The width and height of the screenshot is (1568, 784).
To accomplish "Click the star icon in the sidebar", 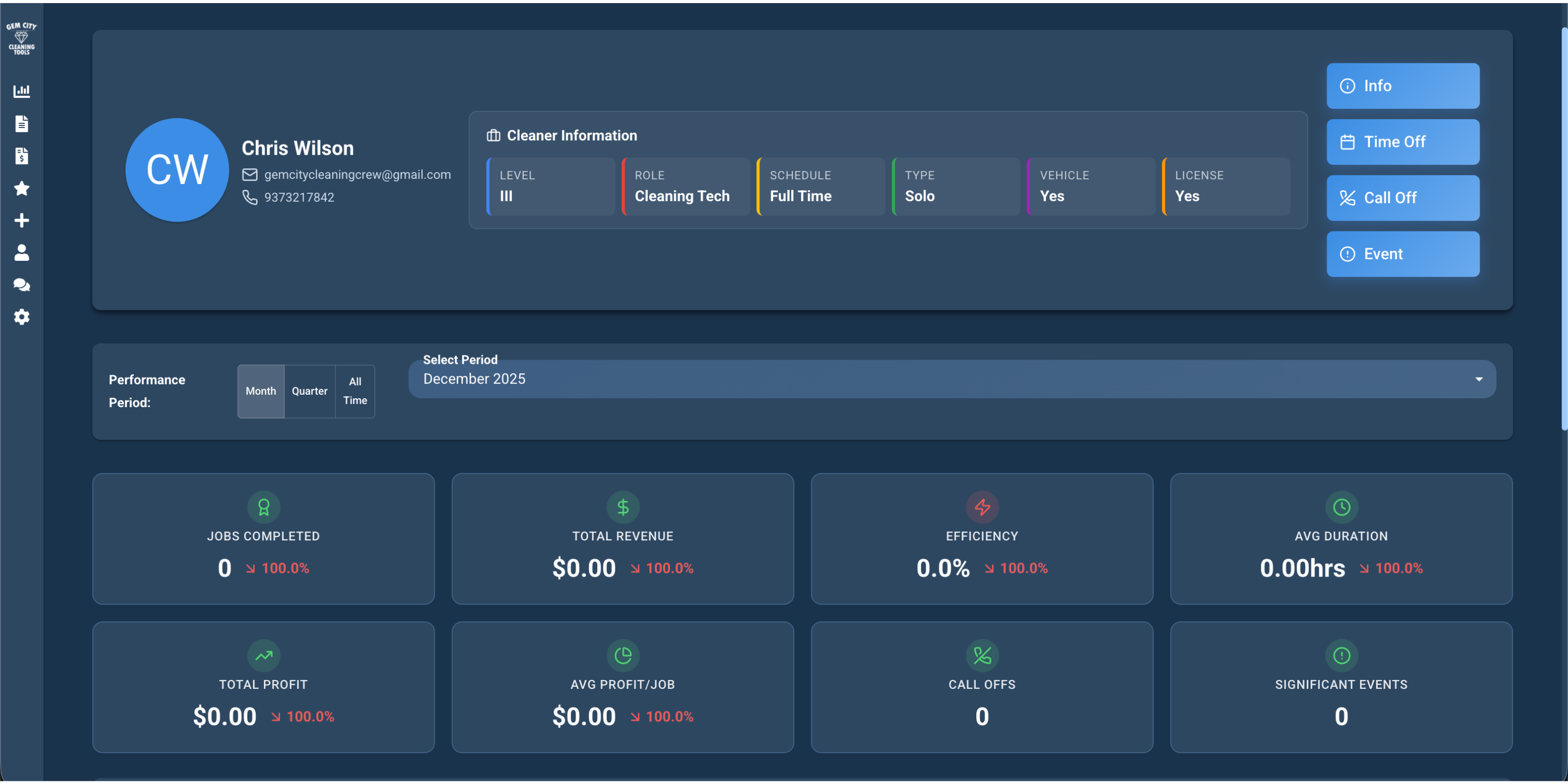I will pyautogui.click(x=22, y=189).
